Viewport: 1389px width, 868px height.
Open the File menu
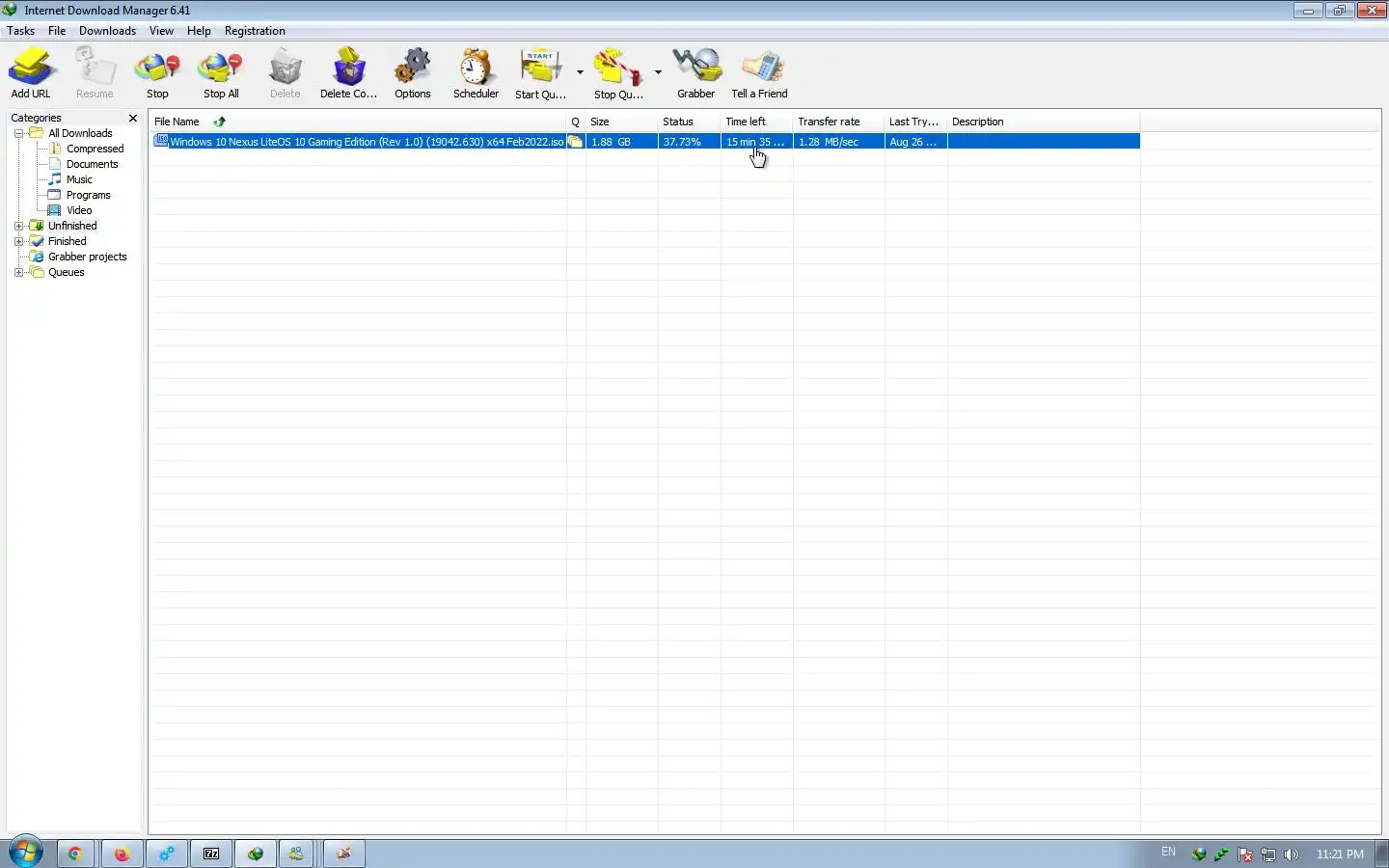(57, 31)
